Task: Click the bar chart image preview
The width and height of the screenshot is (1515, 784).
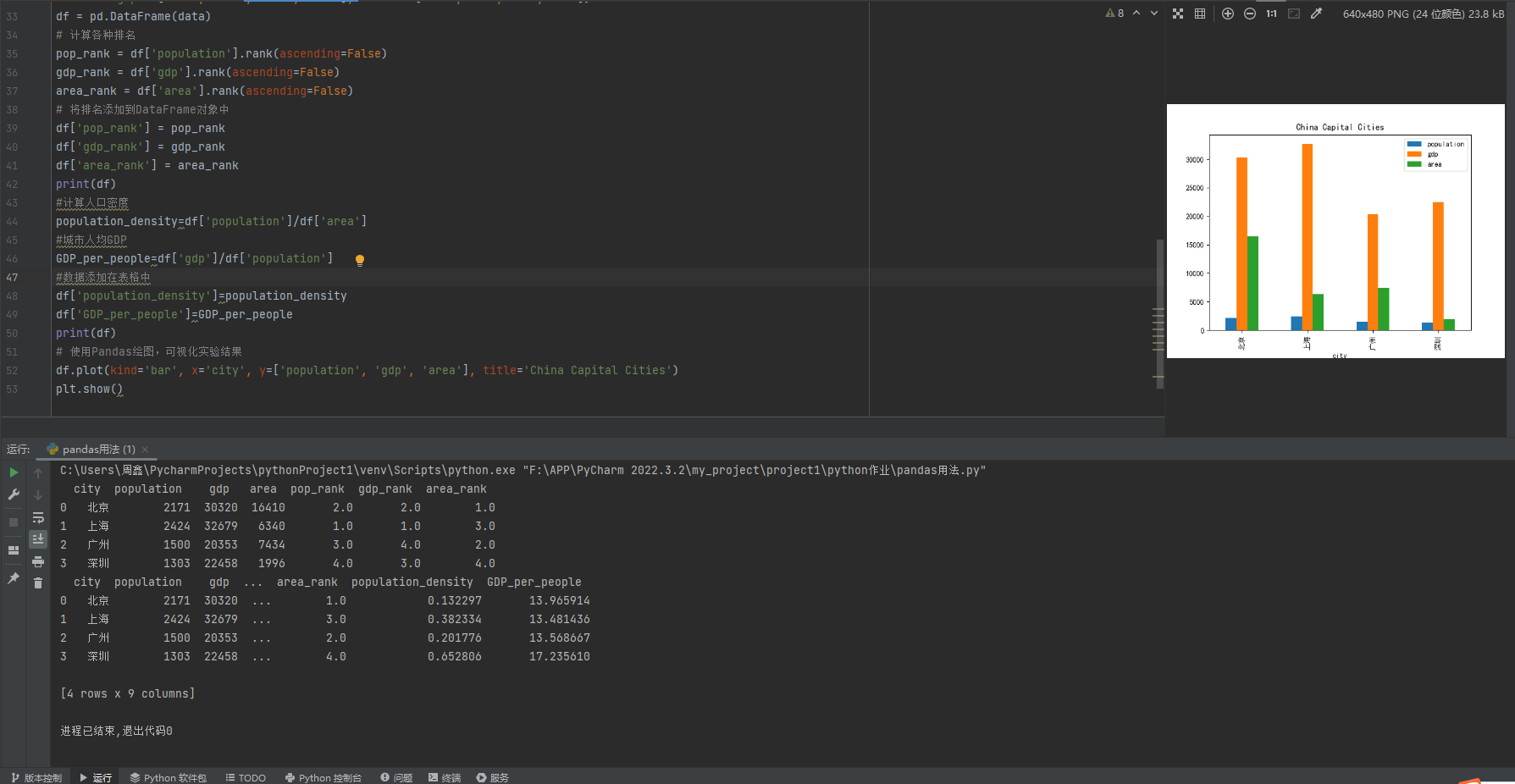Action: (1335, 231)
